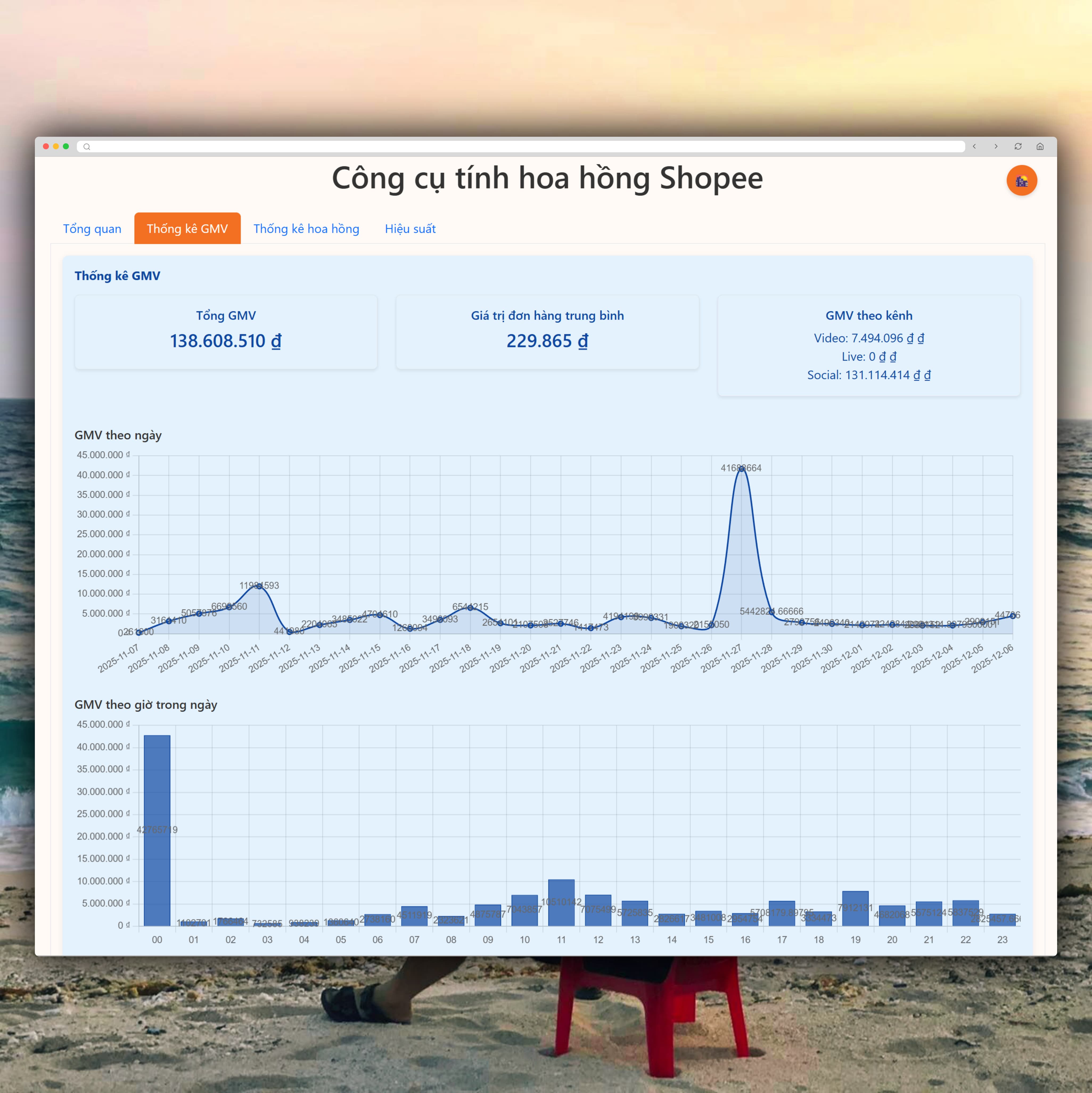This screenshot has height=1093, width=1092.
Task: Click the browser forward arrow icon
Action: (996, 146)
